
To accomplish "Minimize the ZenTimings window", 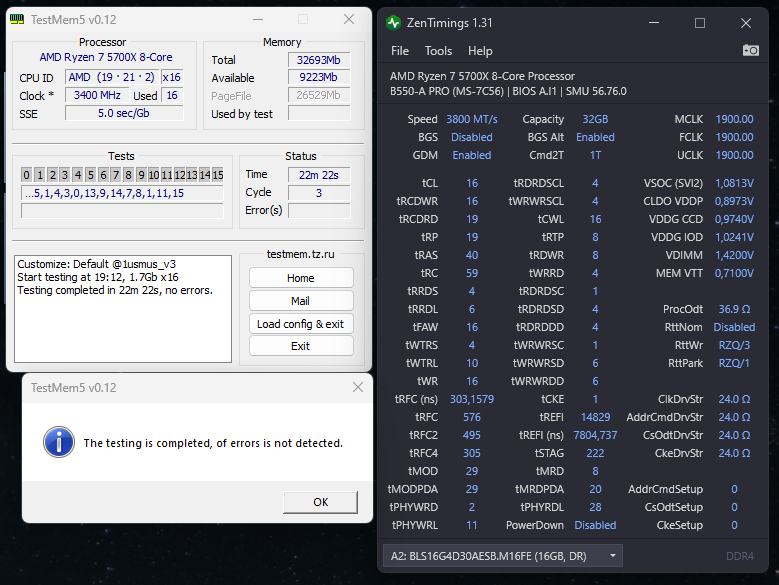I will pos(654,23).
